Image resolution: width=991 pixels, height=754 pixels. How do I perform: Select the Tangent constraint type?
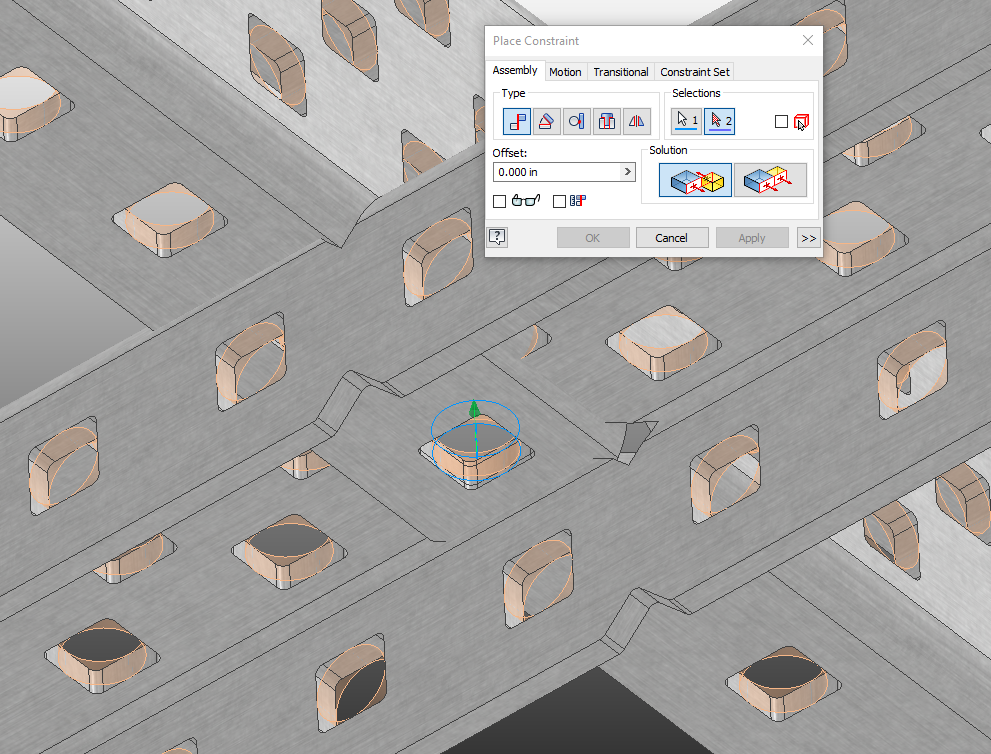576,121
